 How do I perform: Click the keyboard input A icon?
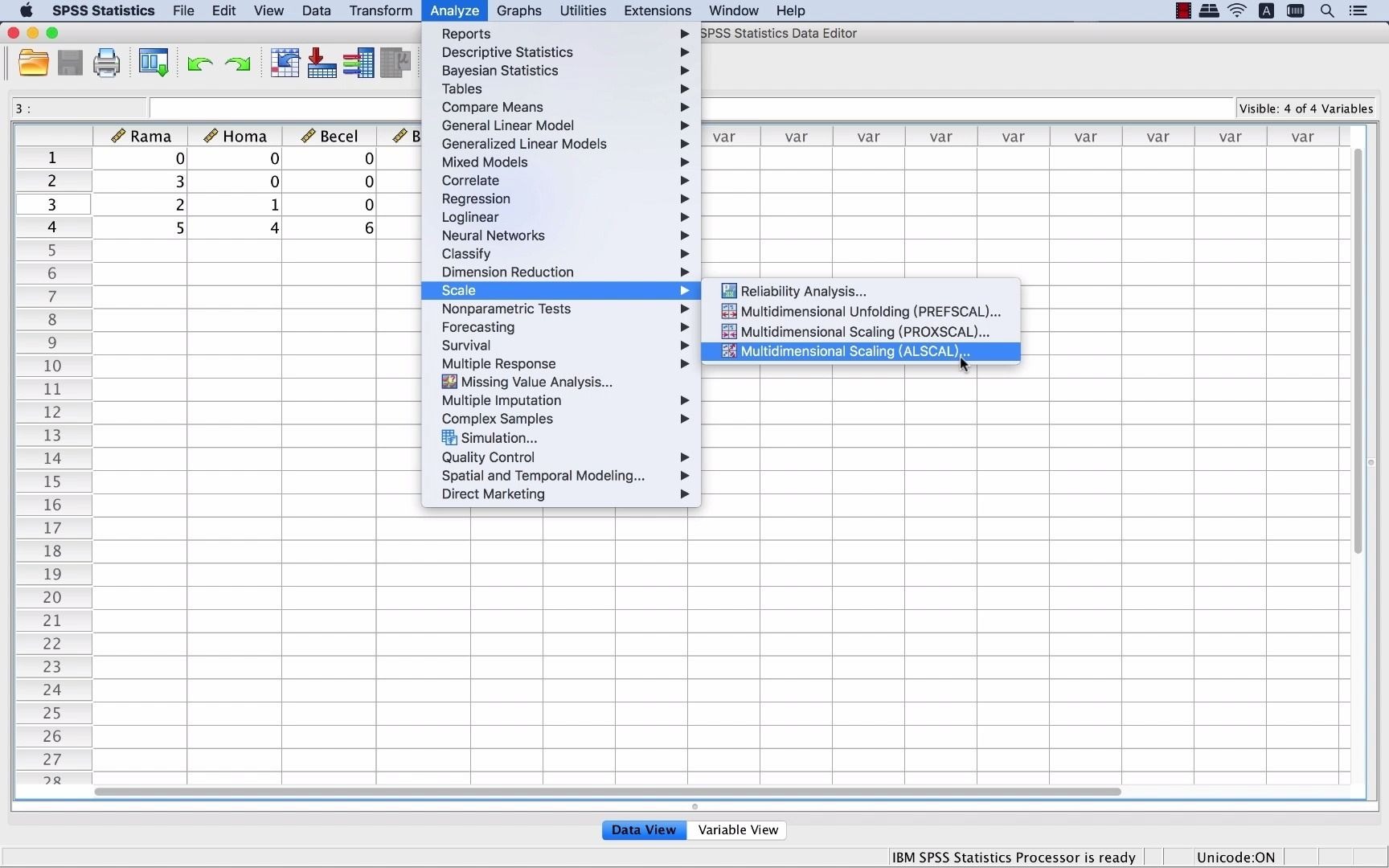1267,10
